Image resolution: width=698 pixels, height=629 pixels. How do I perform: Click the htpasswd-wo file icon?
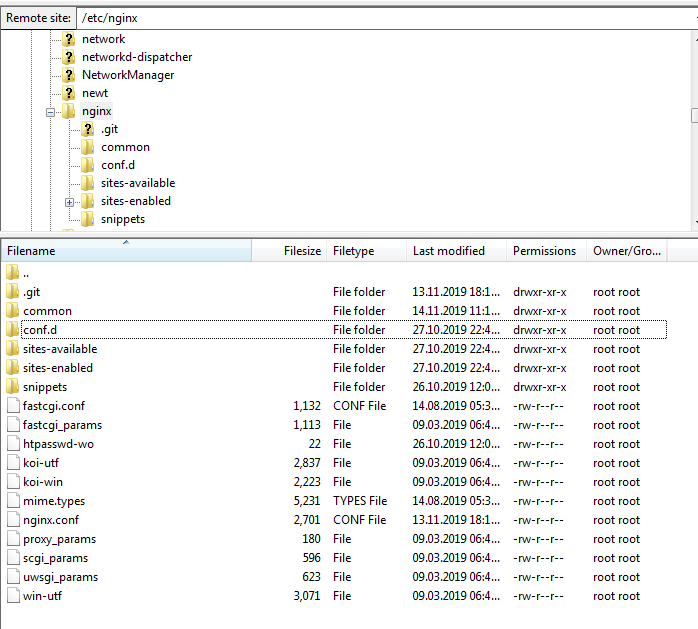coord(13,444)
